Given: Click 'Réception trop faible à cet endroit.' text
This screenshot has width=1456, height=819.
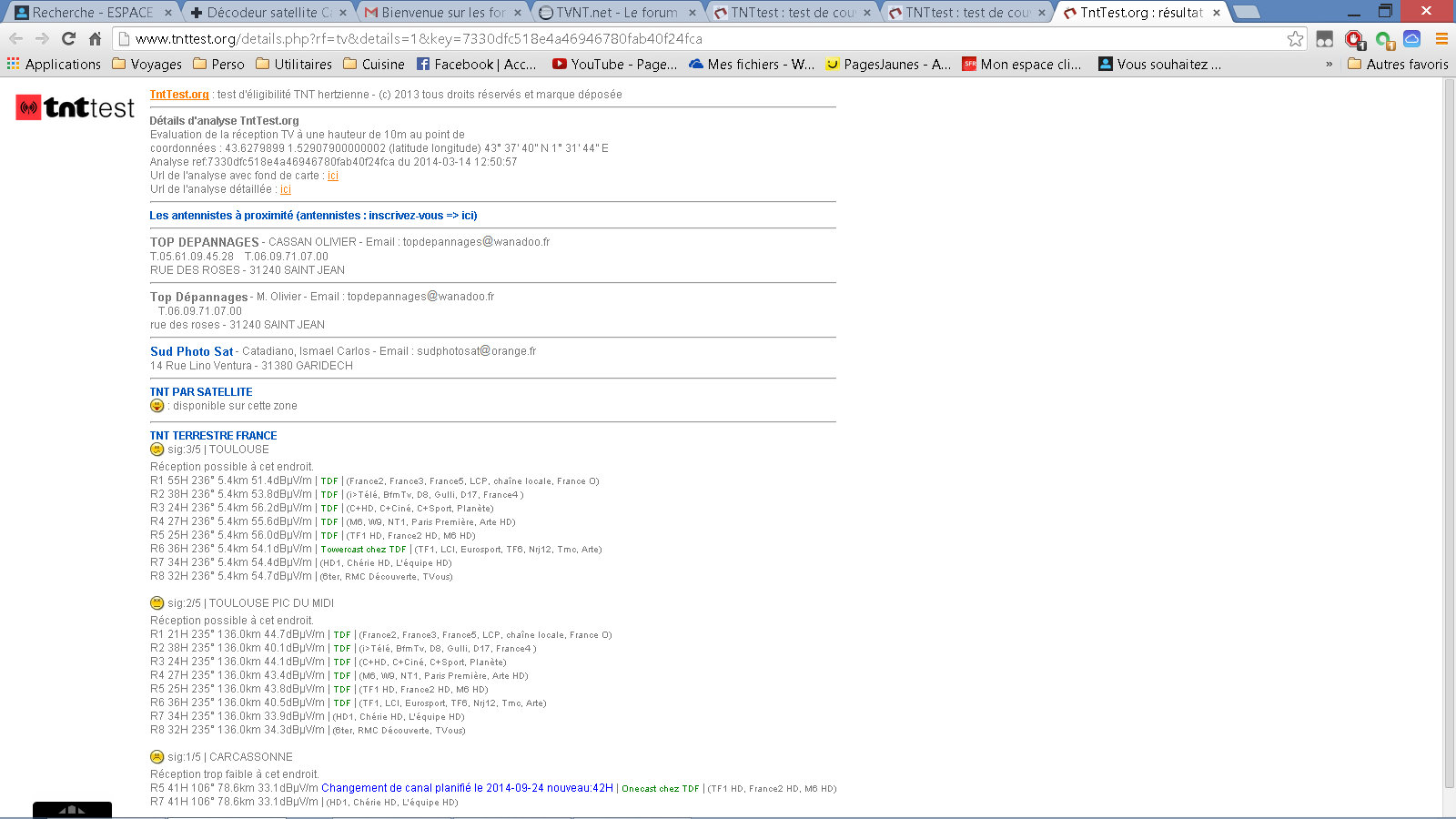Looking at the screenshot, I should [x=235, y=774].
